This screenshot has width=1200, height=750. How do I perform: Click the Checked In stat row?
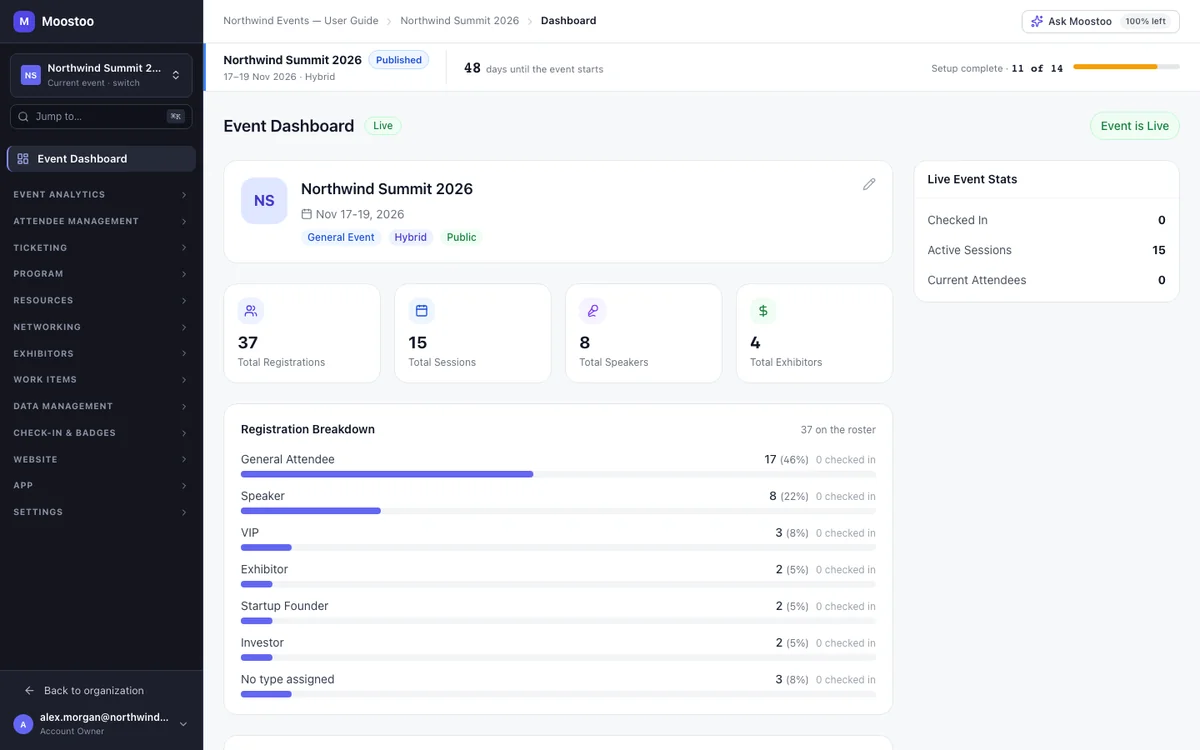pos(1047,220)
